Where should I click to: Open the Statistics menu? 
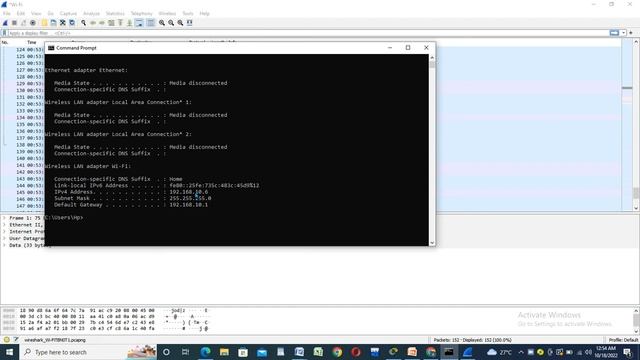click(115, 13)
